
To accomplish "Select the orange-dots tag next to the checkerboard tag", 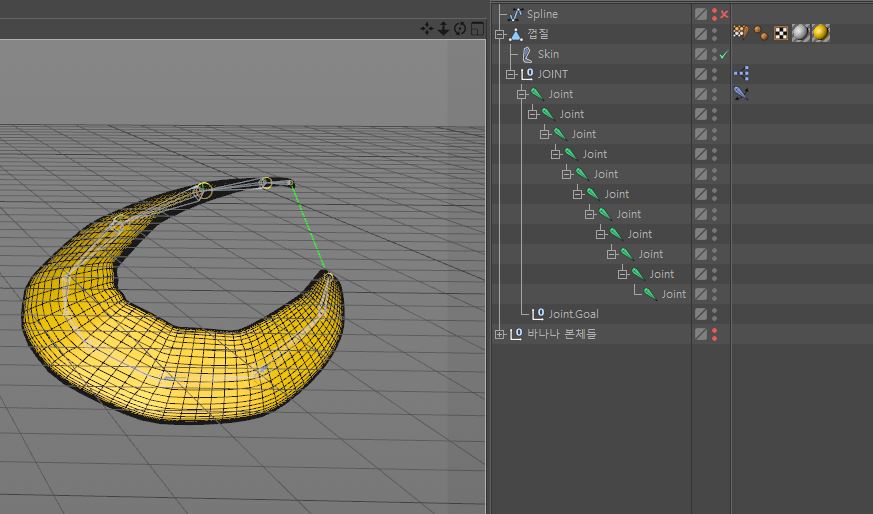I will [x=761, y=34].
